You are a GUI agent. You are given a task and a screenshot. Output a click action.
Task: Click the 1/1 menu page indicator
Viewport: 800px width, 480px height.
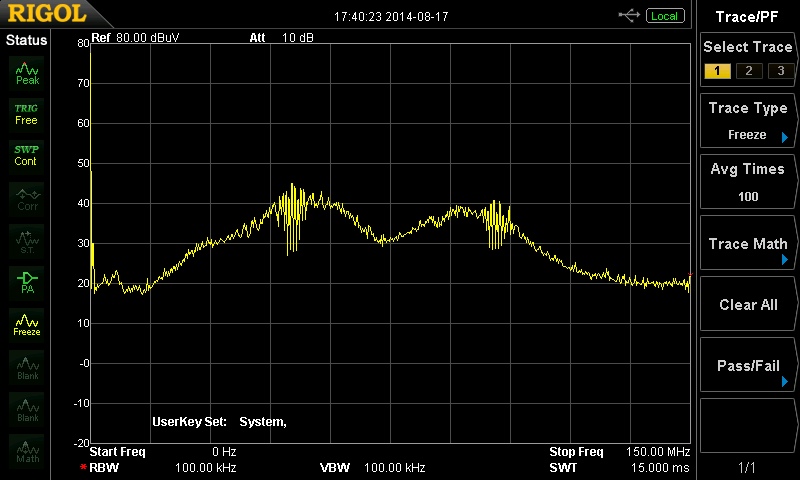(747, 467)
